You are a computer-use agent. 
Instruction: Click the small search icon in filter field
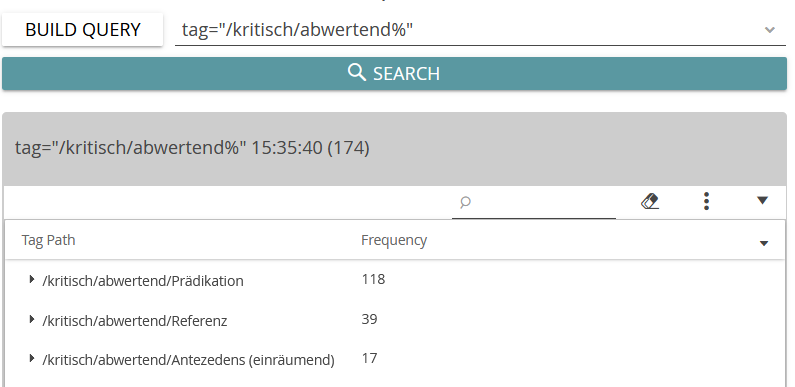point(465,202)
